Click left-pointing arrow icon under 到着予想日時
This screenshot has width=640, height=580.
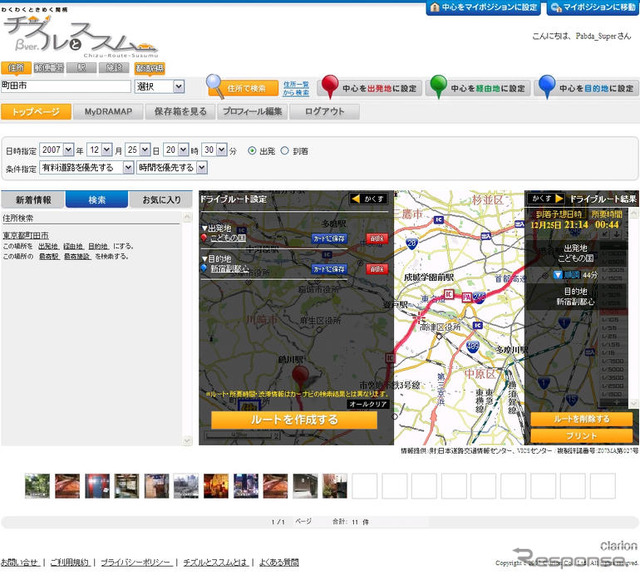coord(605,234)
